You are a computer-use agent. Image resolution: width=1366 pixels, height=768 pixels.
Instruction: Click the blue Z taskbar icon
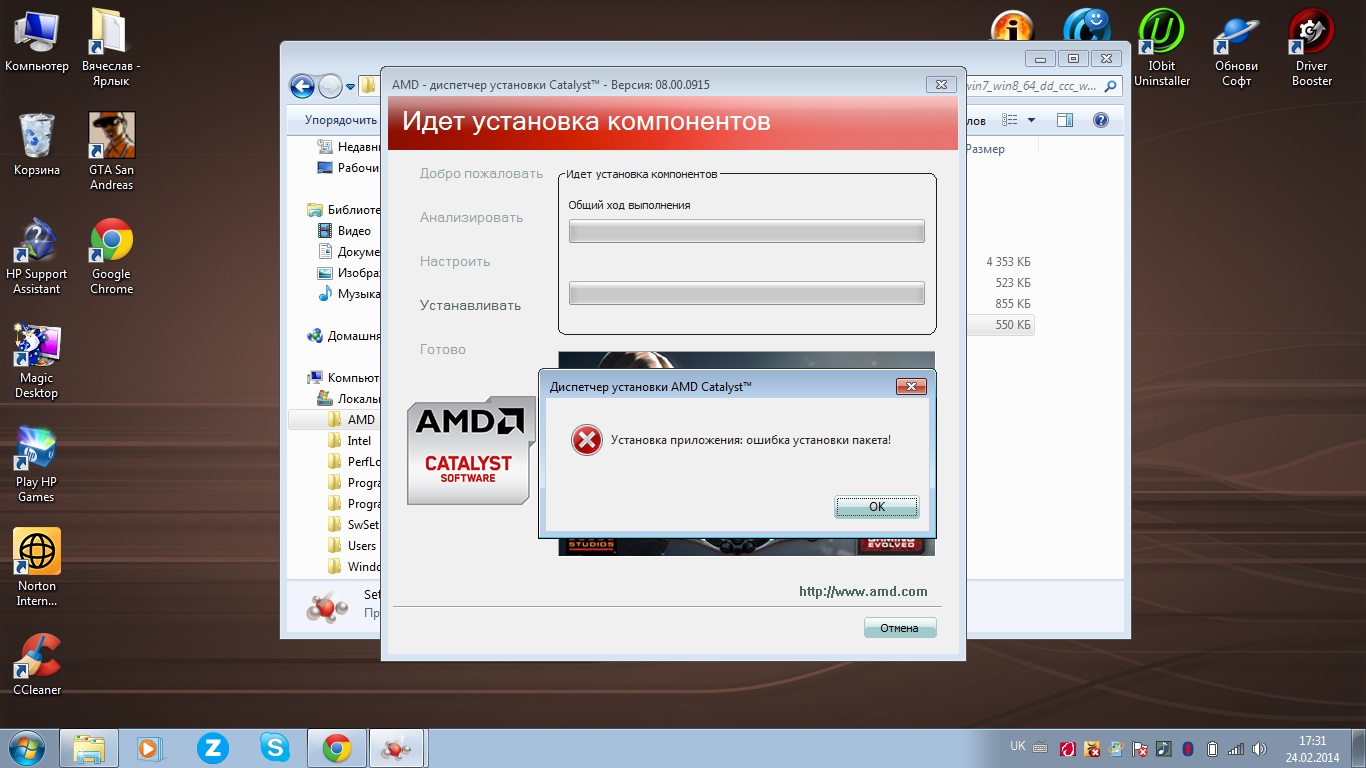pos(212,748)
